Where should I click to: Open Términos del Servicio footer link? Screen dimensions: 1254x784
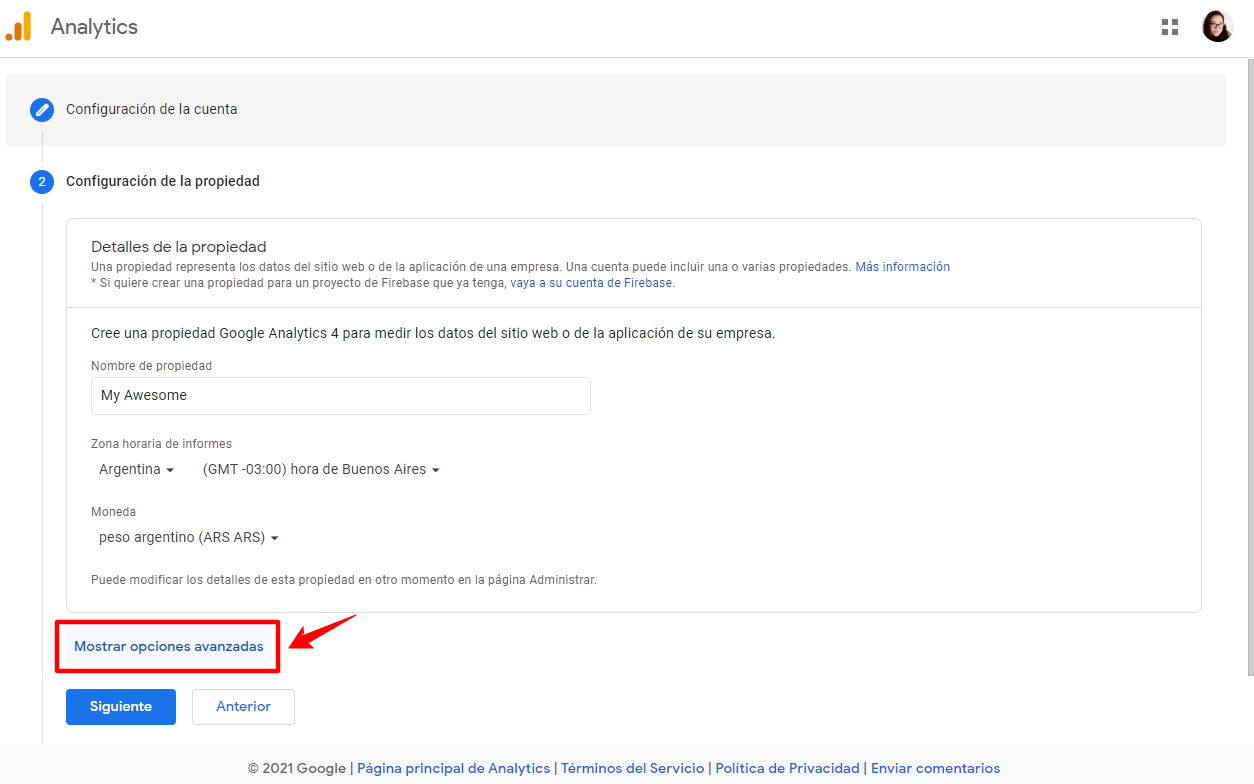point(632,768)
